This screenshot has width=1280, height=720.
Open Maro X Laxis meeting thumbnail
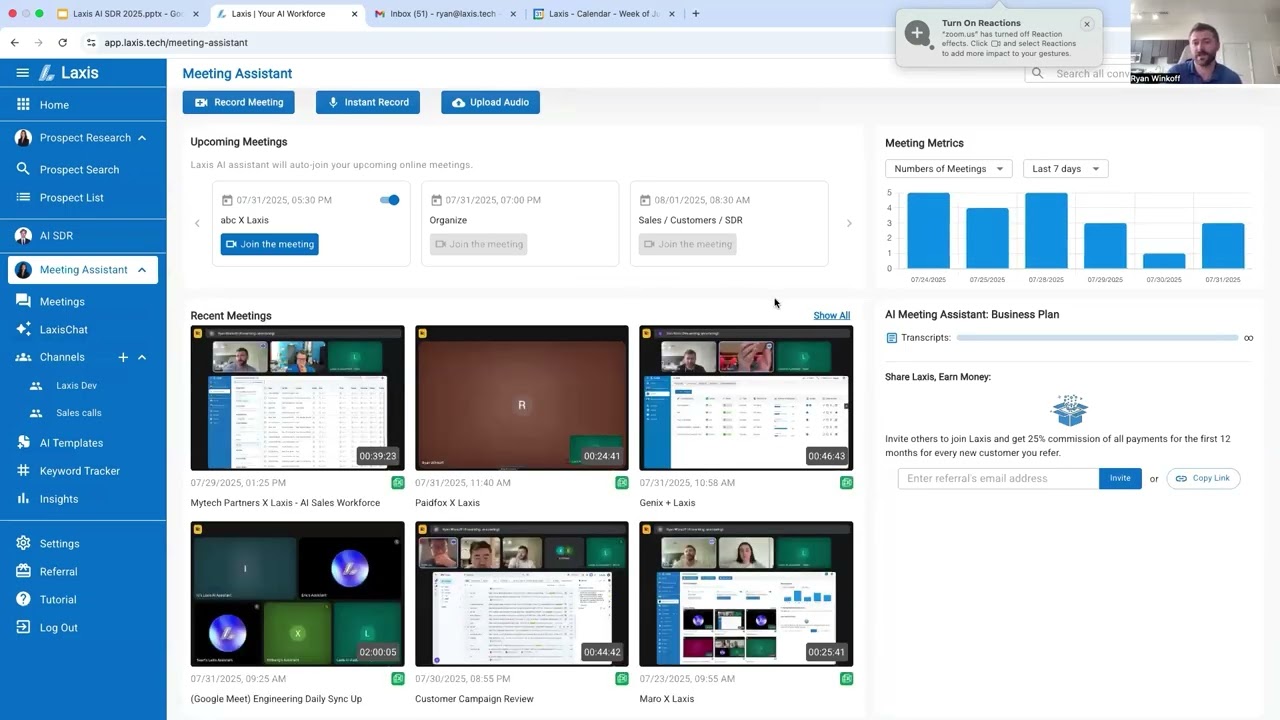click(x=746, y=593)
